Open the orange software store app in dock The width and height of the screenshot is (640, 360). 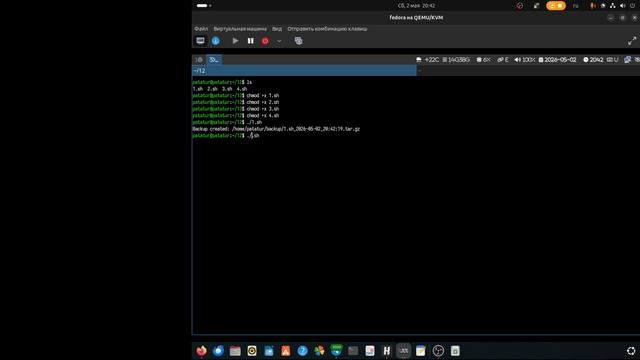click(286, 351)
